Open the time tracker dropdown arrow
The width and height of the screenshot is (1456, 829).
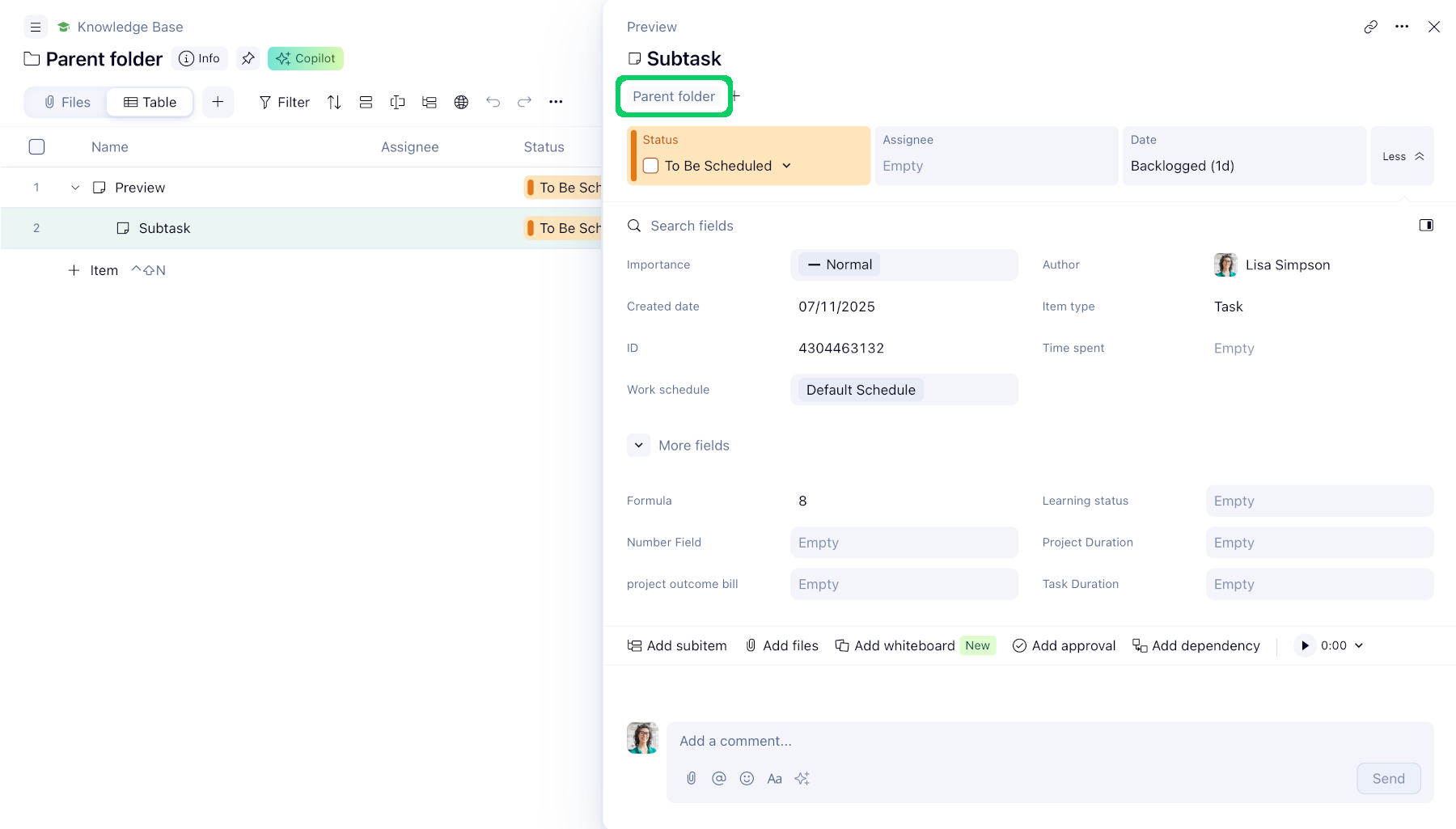coord(1359,645)
